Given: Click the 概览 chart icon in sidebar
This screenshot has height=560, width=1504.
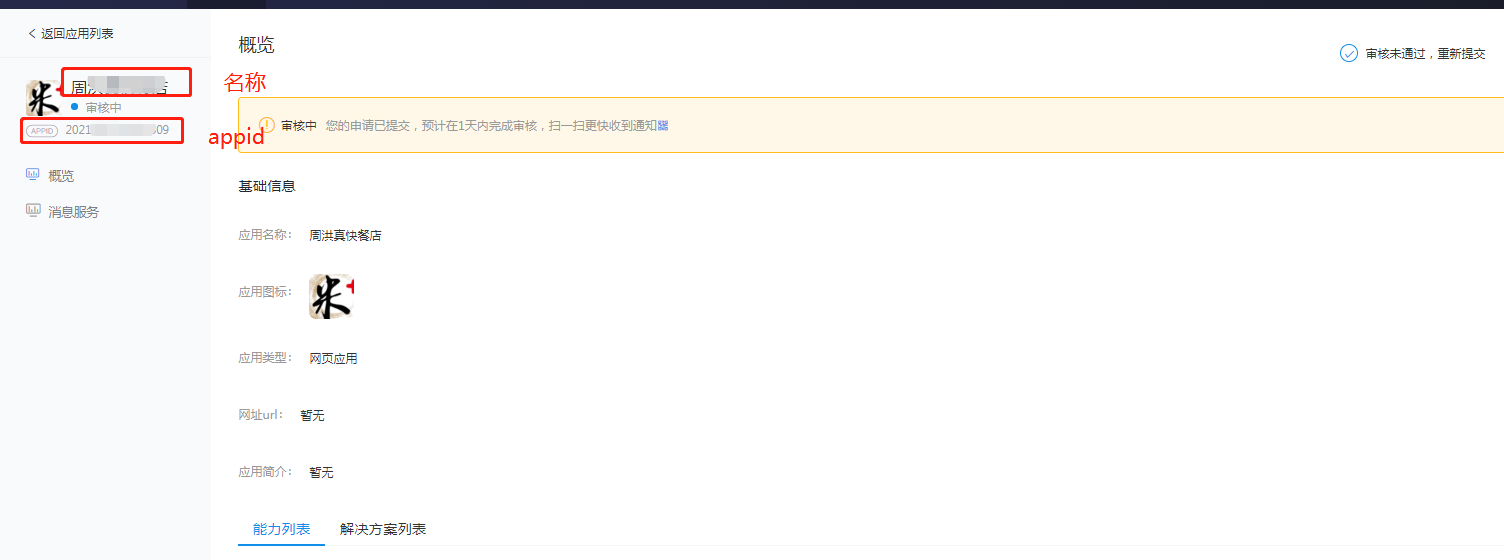Looking at the screenshot, I should point(33,175).
